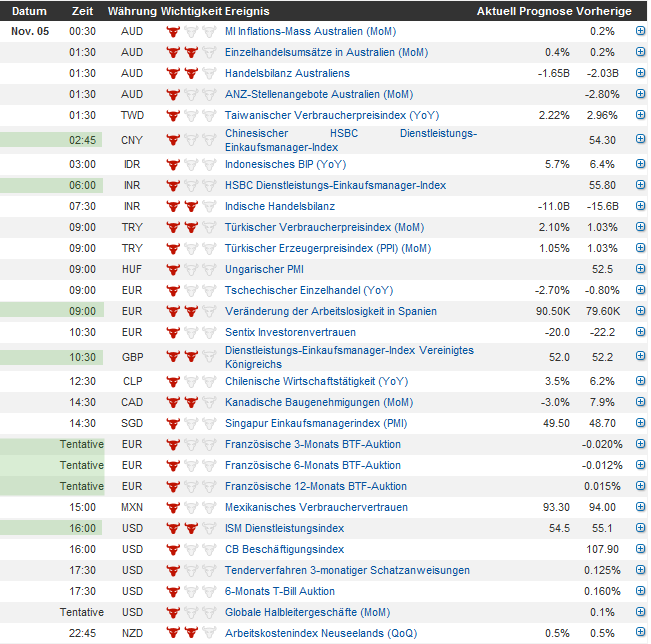Click plus icon for Französische 6-Monats BTF-Auktion
Viewport: 651px width, 644px height.
click(640, 465)
